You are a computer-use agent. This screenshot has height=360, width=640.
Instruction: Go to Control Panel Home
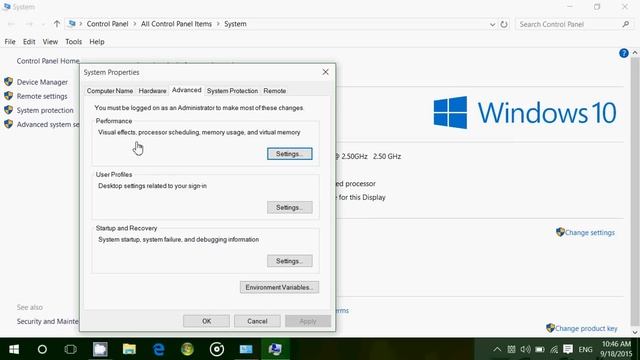(x=48, y=61)
